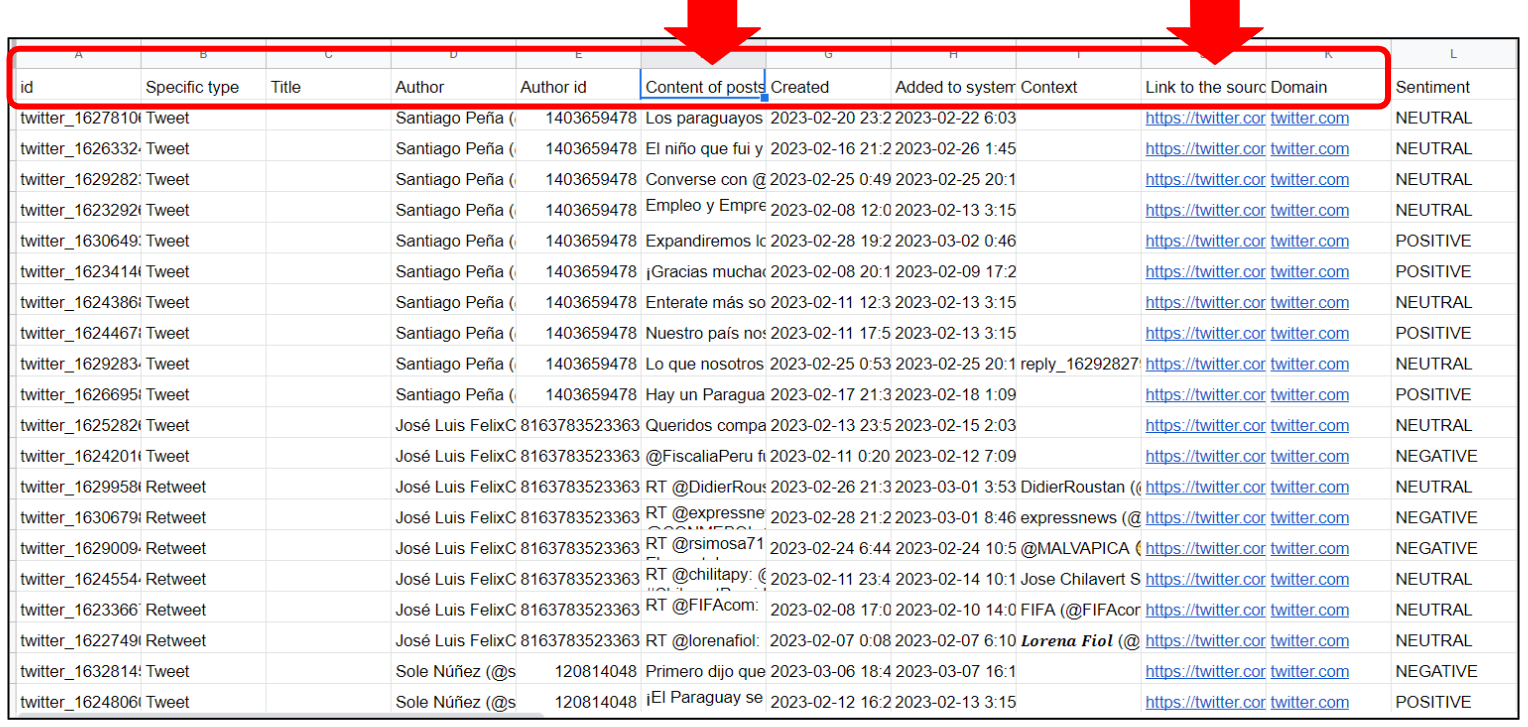Click the twitter.com link beside the NEGATIVE Sole Núñez row

1310,671
